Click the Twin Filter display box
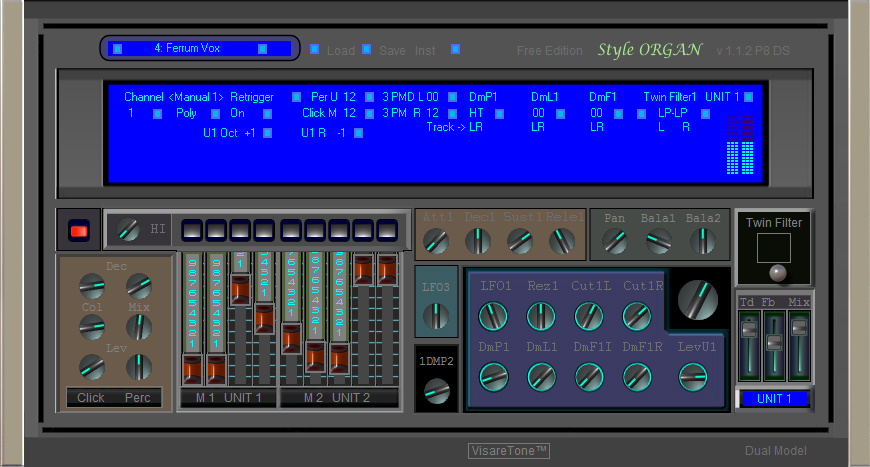 point(773,248)
